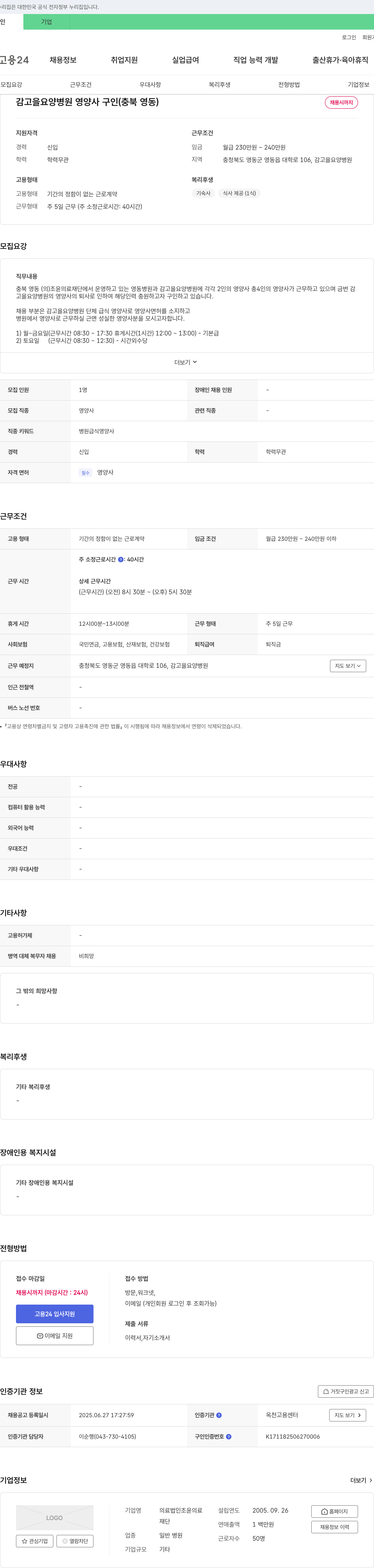Expand 지도 보기 for 근무 예정지
Viewport: 374px width, 1568px height.
(348, 666)
